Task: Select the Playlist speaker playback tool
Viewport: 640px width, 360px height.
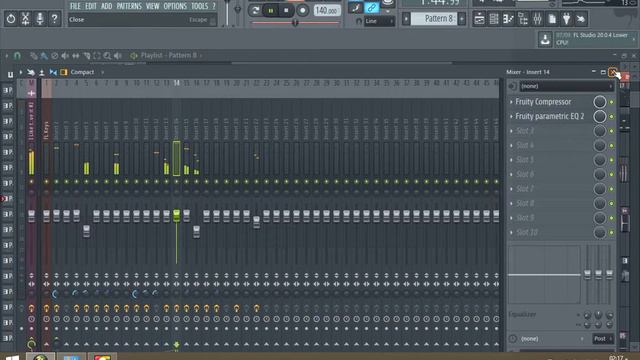Action: point(118,56)
